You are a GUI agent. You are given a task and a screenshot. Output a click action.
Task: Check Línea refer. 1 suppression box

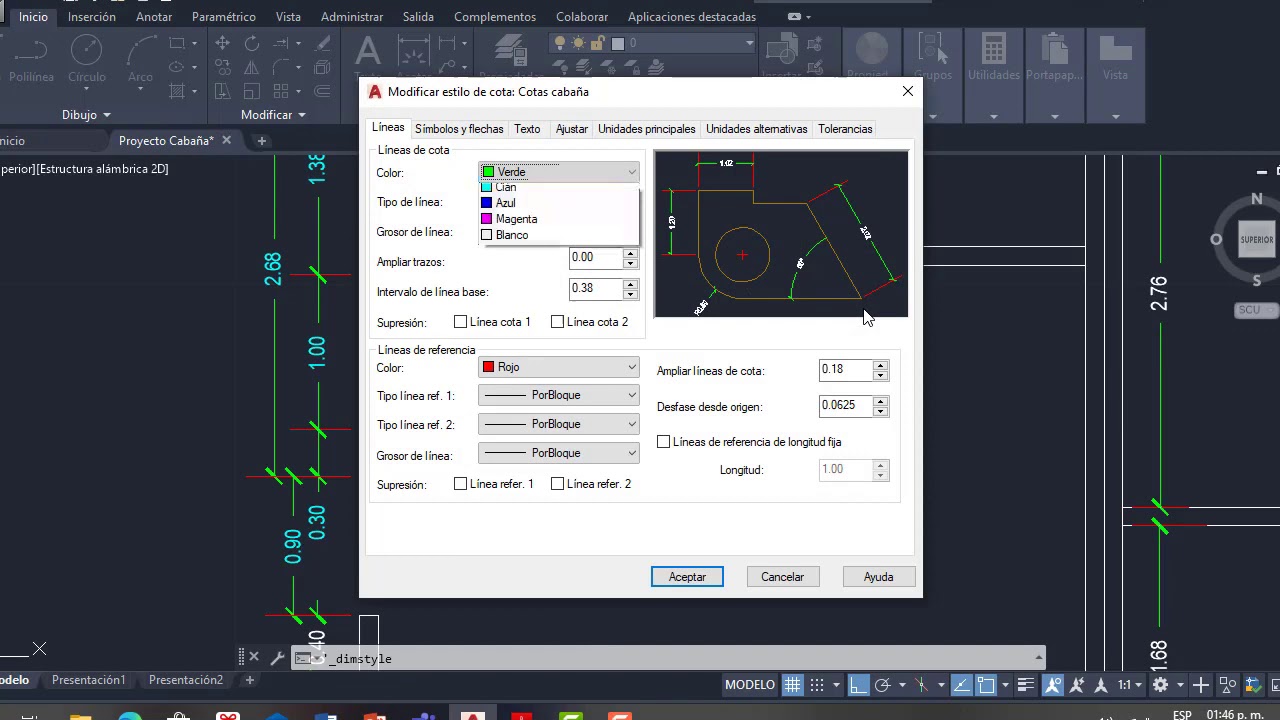[460, 484]
